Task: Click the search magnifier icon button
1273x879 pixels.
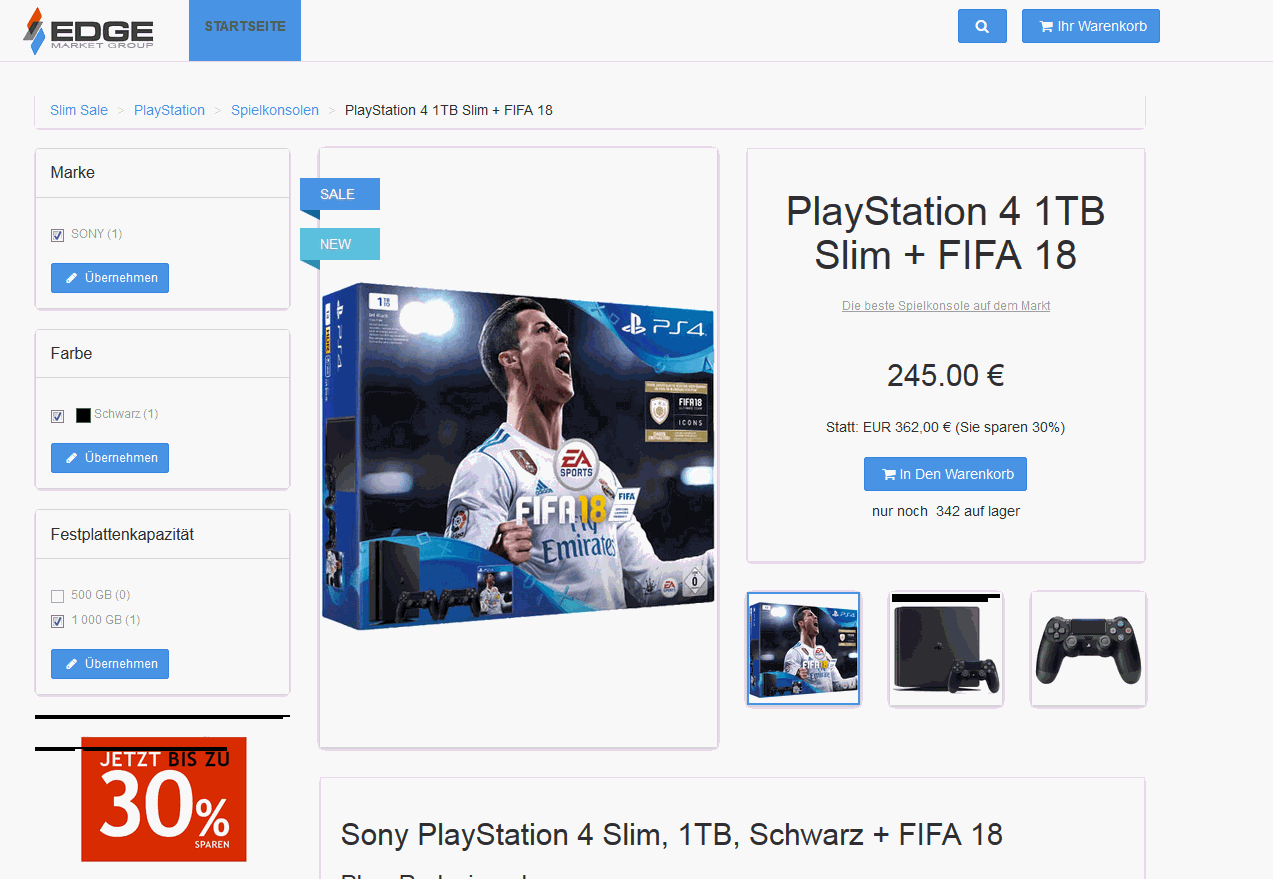Action: [x=982, y=26]
